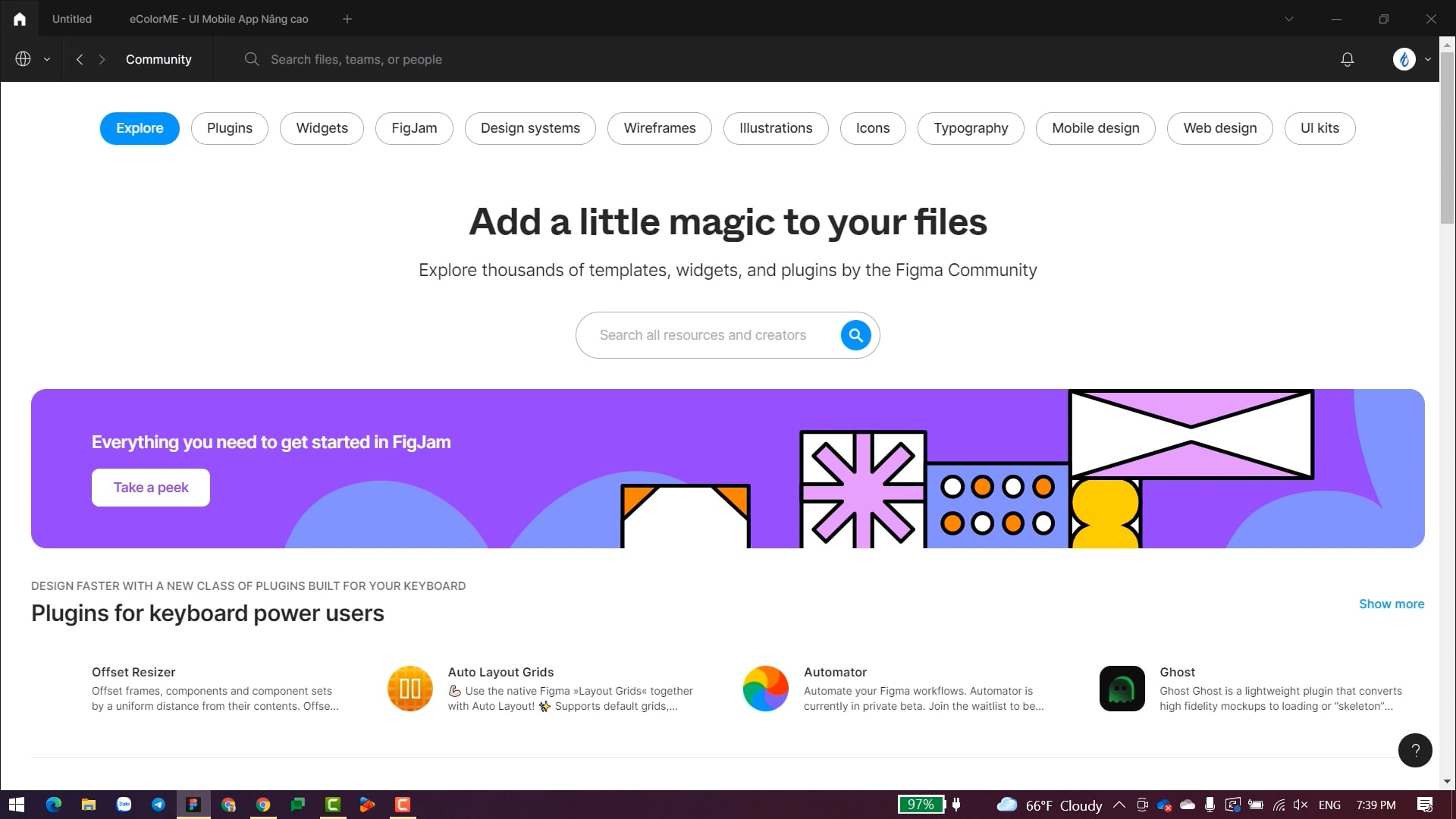The height and width of the screenshot is (819, 1456).
Task: Open the Offset Resizer plugin title
Action: (x=133, y=672)
